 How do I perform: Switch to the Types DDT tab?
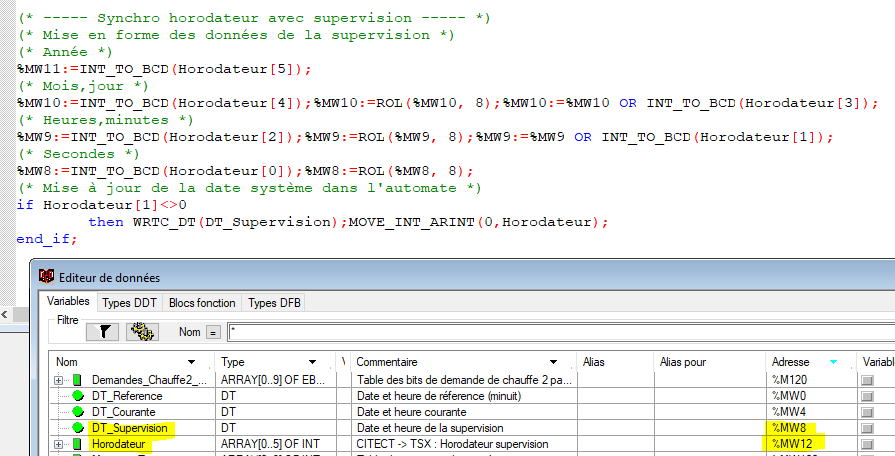pyautogui.click(x=130, y=303)
